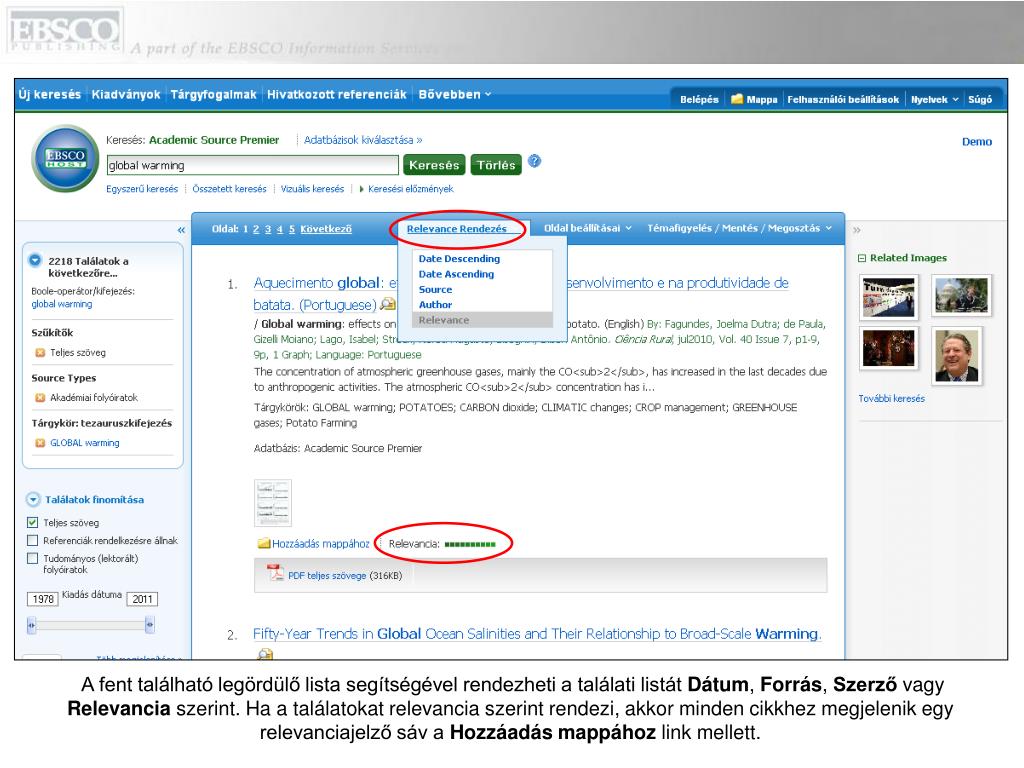Click the folder icon by Hozzáadás mappához
Screen dimensions: 1024x768
pyautogui.click(x=264, y=543)
